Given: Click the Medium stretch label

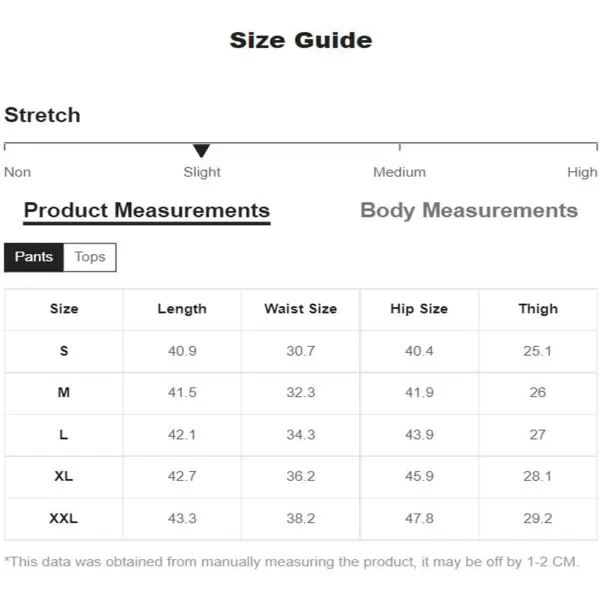Looking at the screenshot, I should [x=399, y=172].
